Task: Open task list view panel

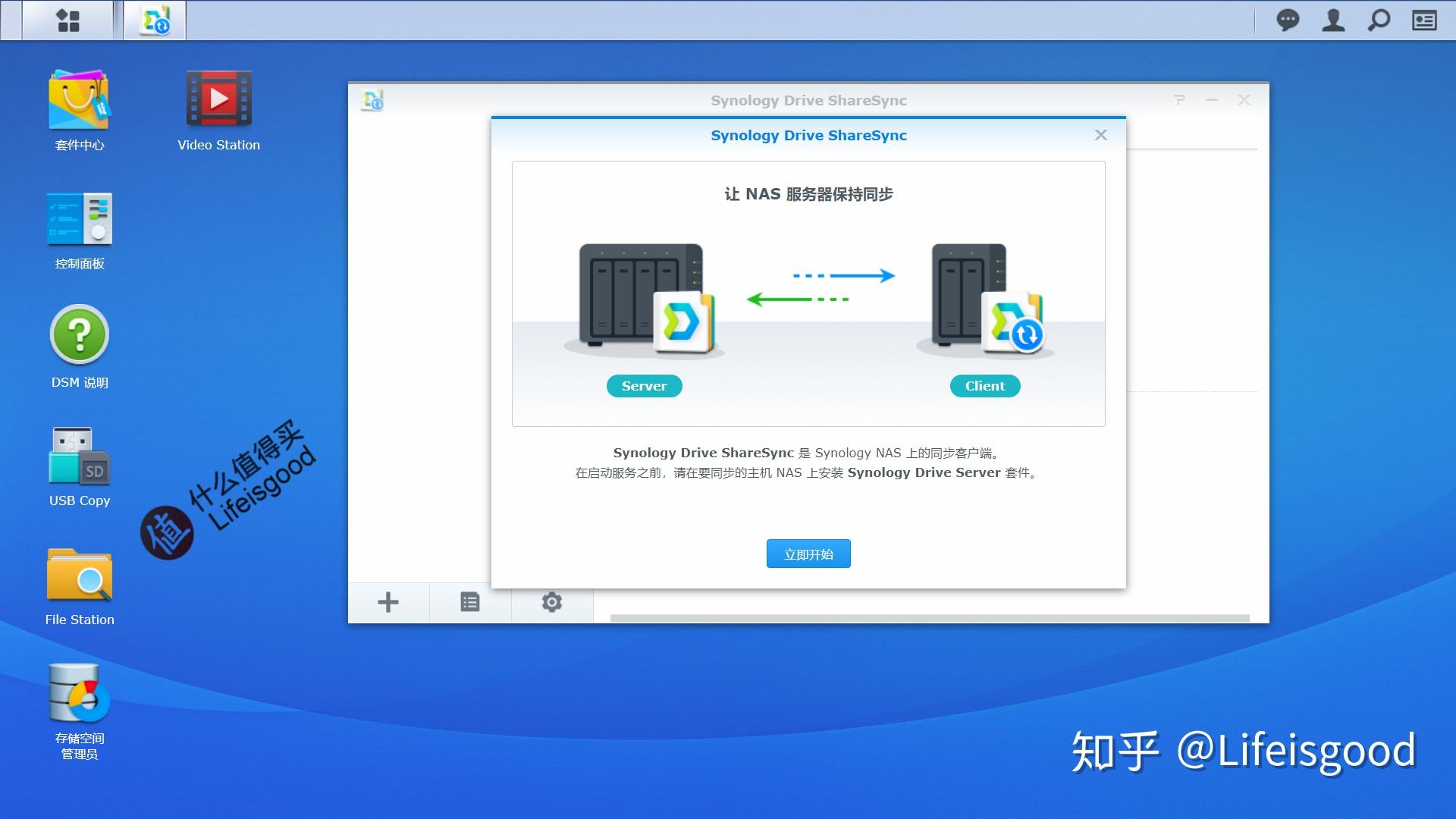Action: coord(469,601)
